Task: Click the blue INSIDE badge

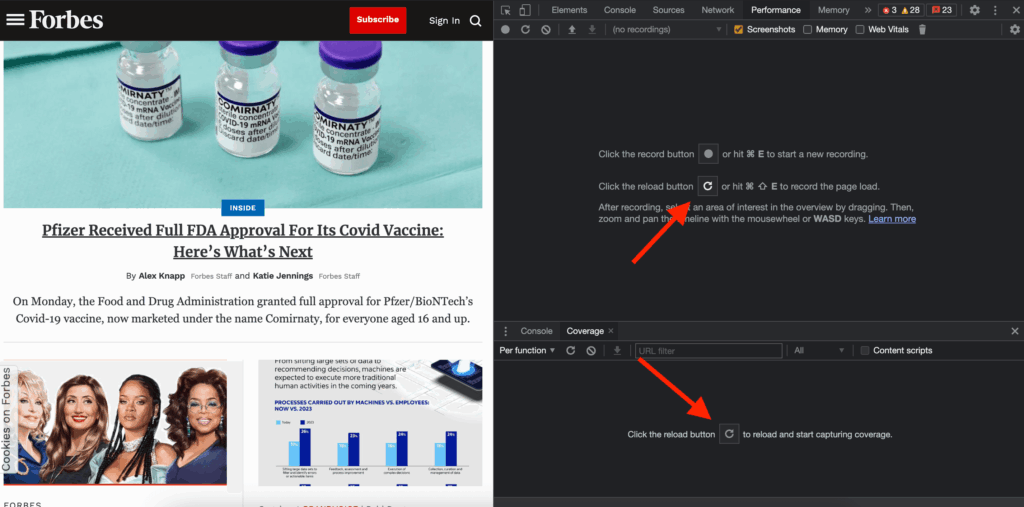Action: click(x=243, y=208)
